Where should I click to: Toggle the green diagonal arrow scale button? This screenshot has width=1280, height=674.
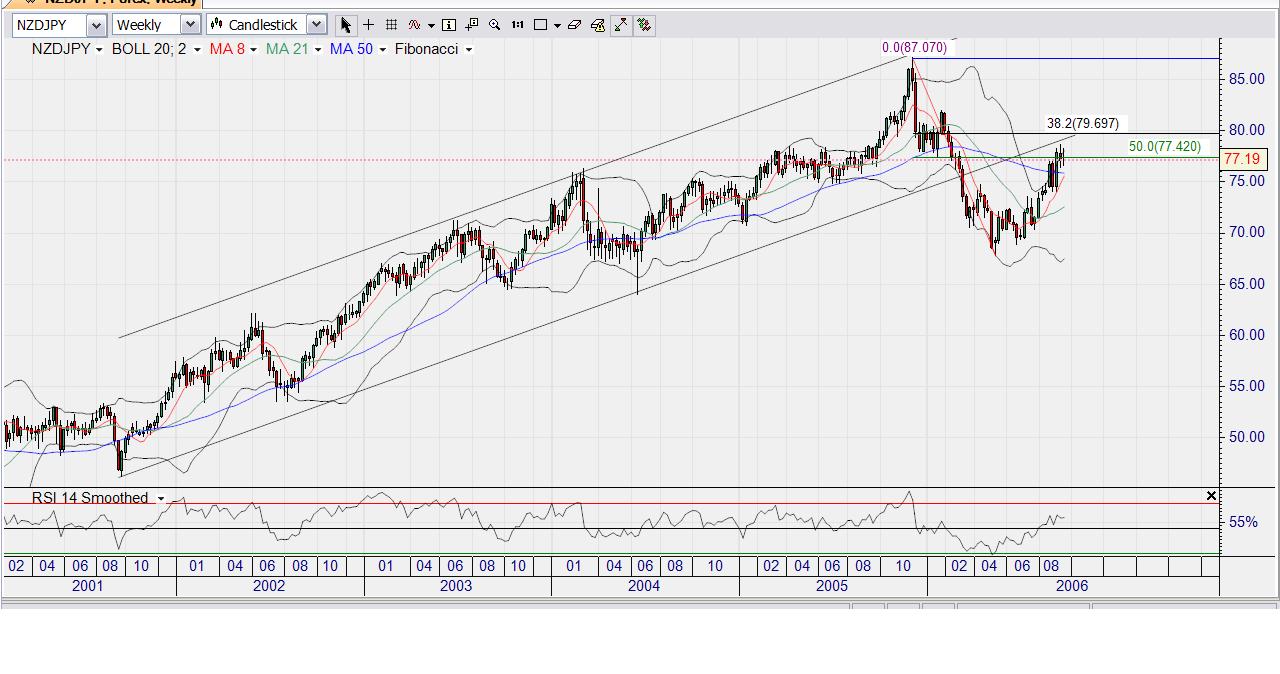point(621,25)
